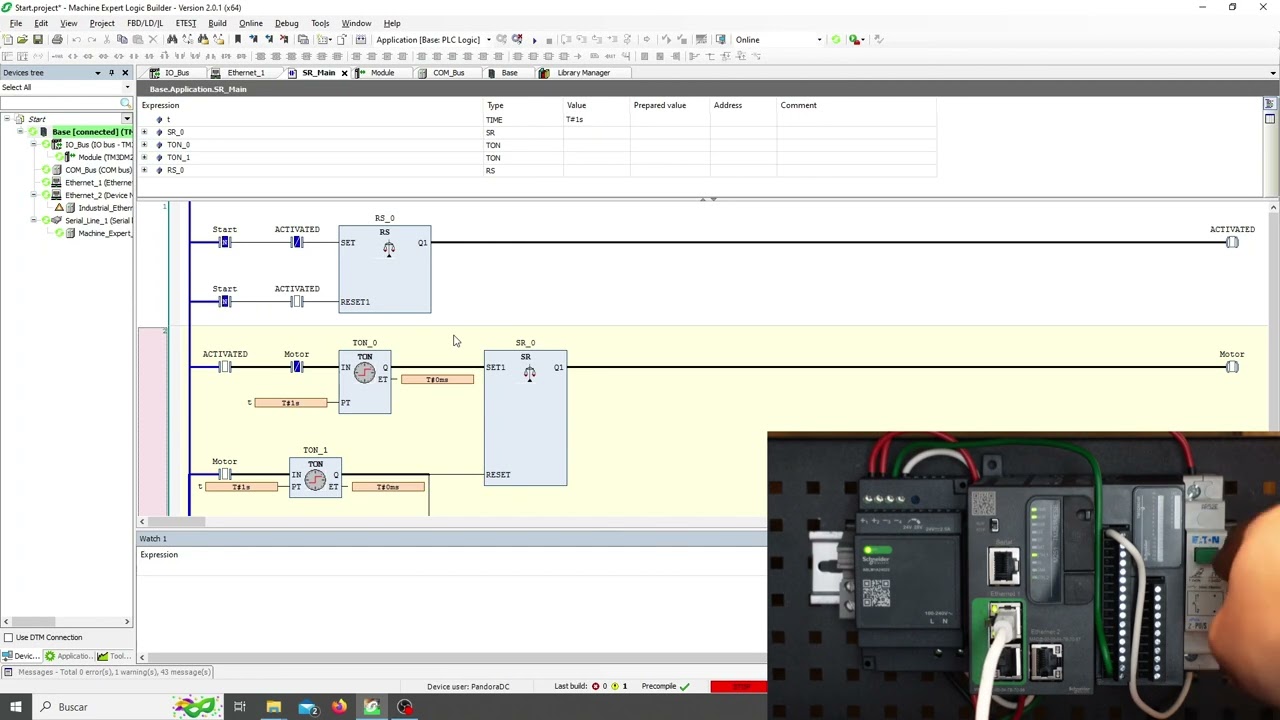Screen dimensions: 1280x720
Task: Click the Stop application icon
Action: [549, 40]
